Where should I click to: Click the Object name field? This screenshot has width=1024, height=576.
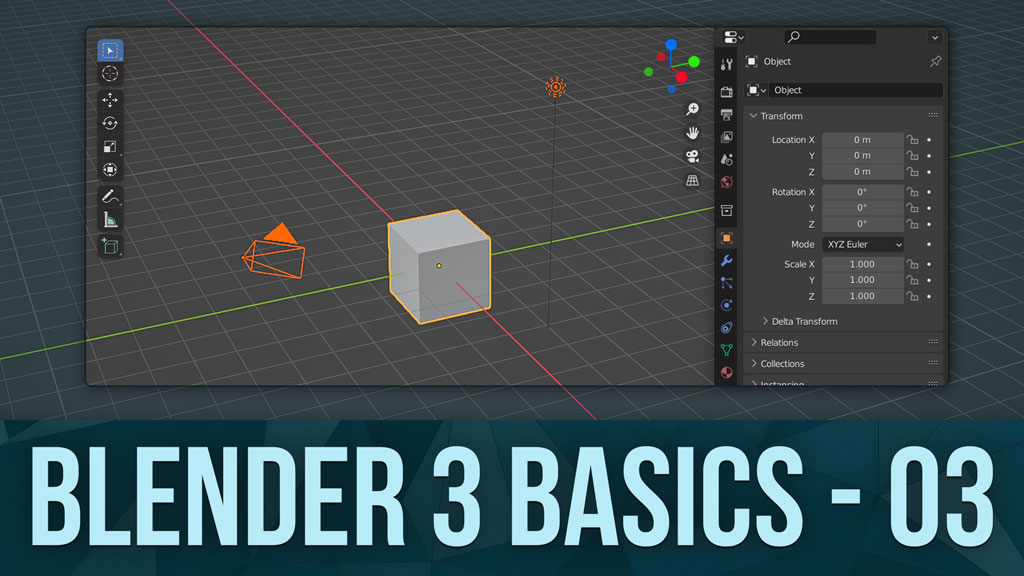(x=856, y=90)
